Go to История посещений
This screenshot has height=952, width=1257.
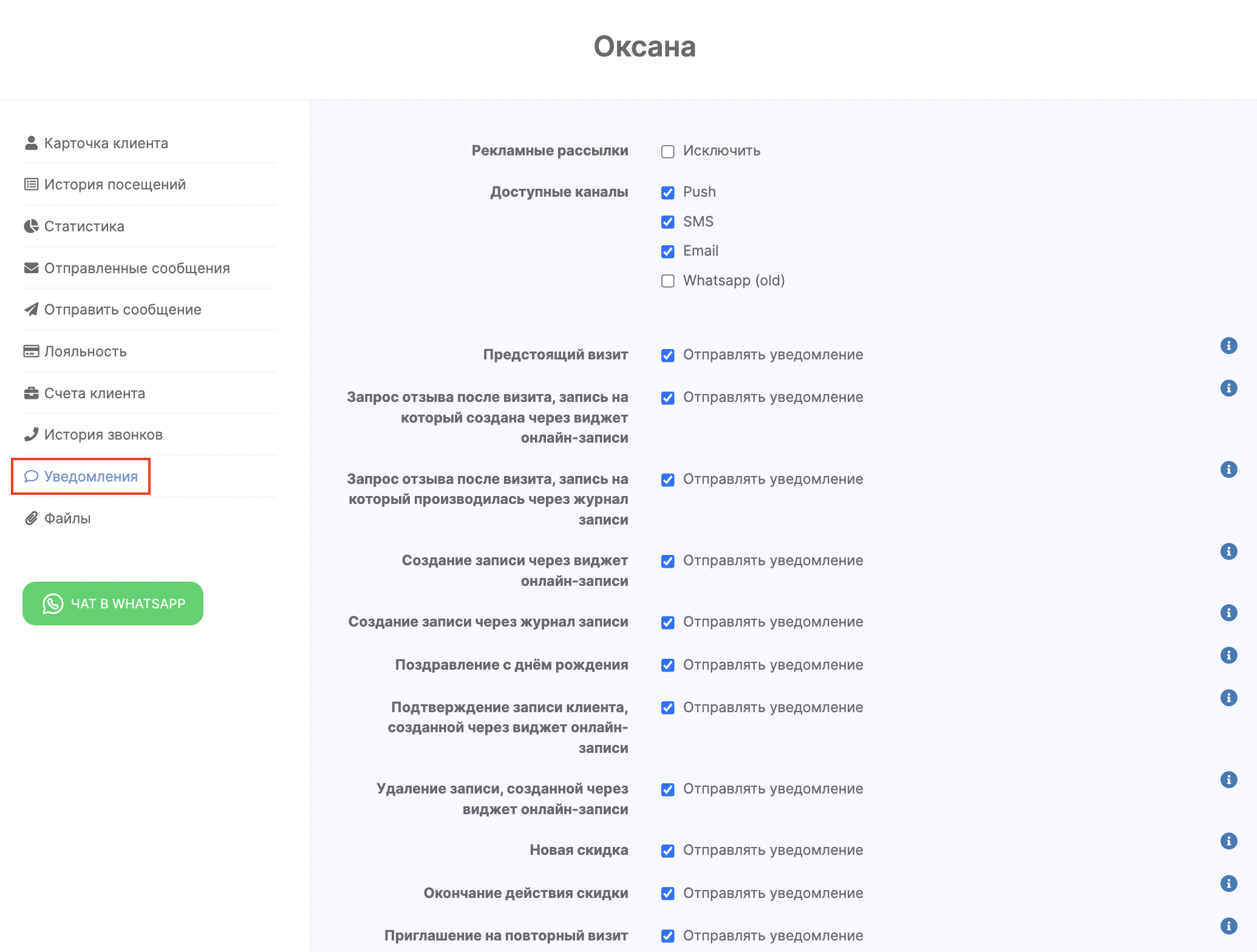click(x=115, y=185)
